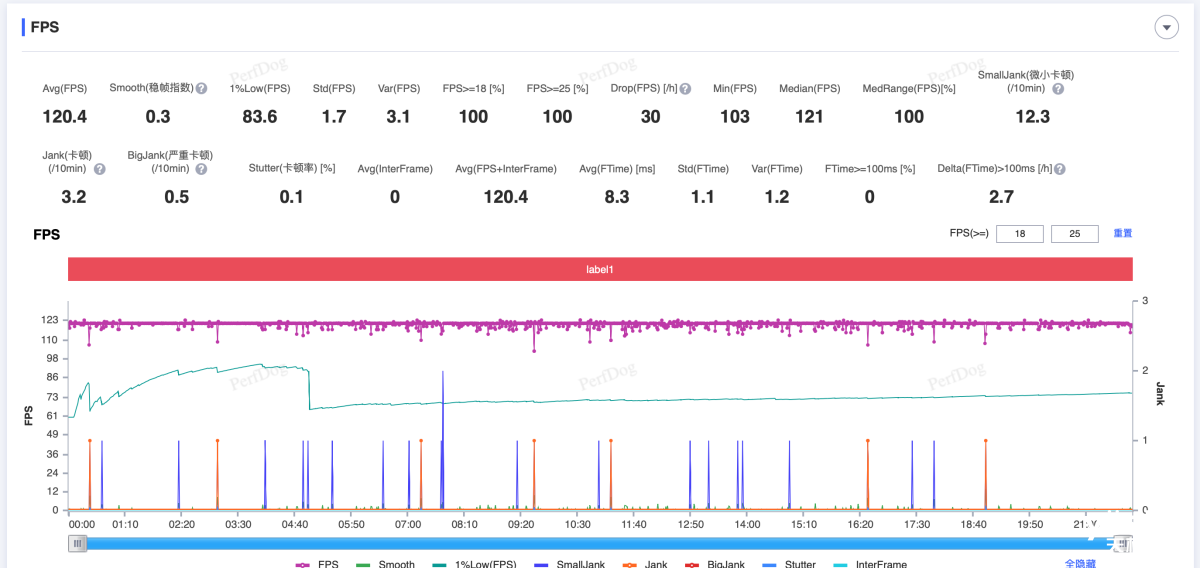1200x568 pixels.
Task: Toggle BigJank series in legend
Action: pos(714,564)
